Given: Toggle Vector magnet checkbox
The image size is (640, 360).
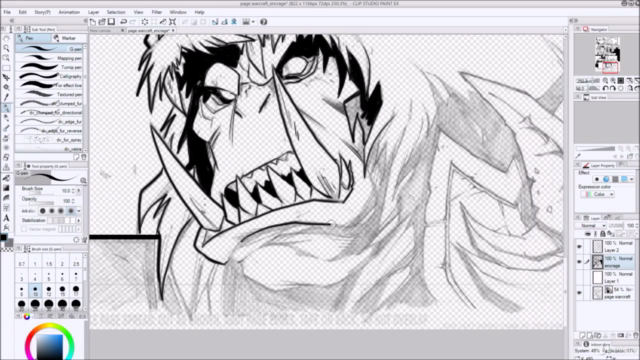Looking at the screenshot, I should pyautogui.click(x=24, y=229).
